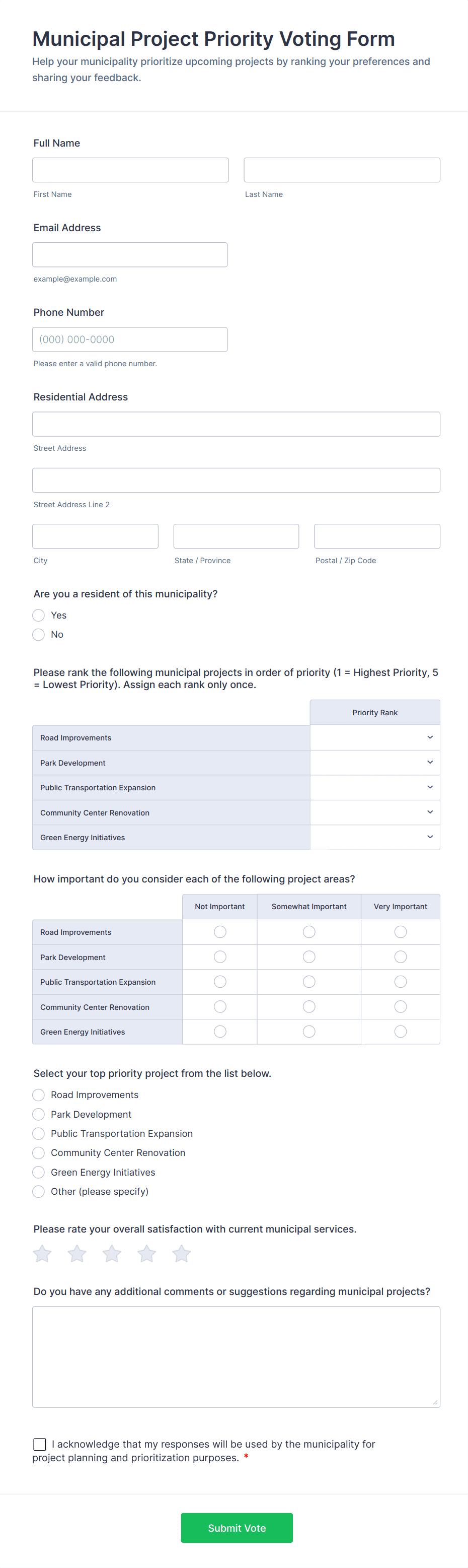Click the Submit Vote button
468x1568 pixels.
click(237, 1528)
